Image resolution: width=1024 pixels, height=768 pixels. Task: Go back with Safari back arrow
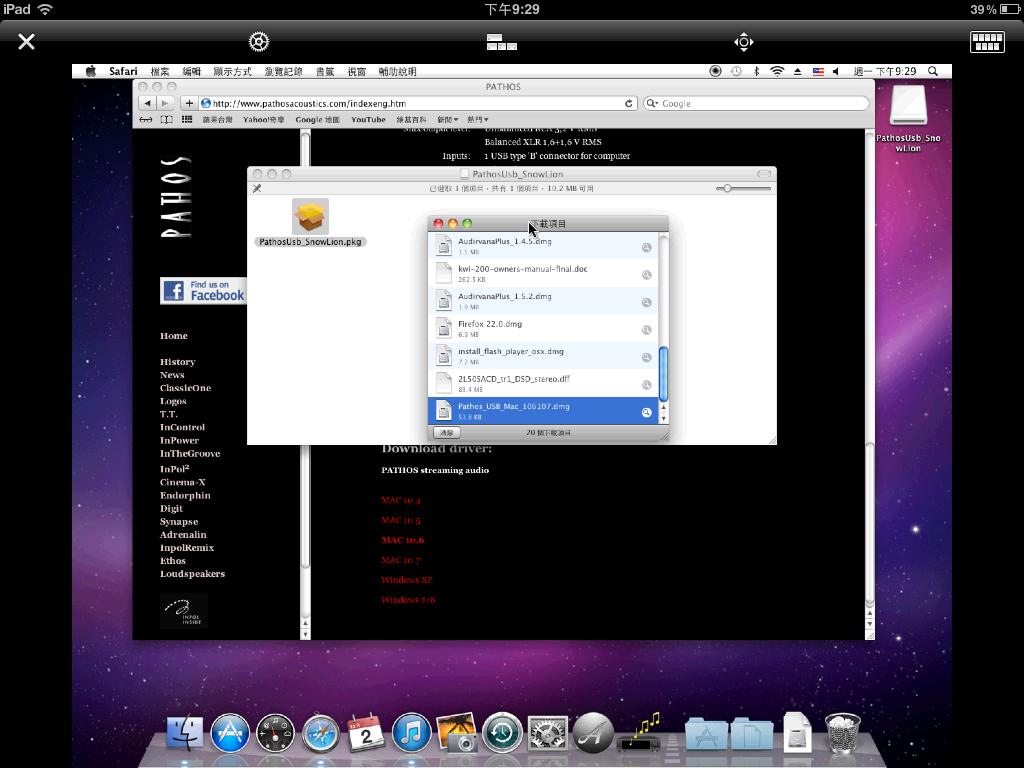148,103
